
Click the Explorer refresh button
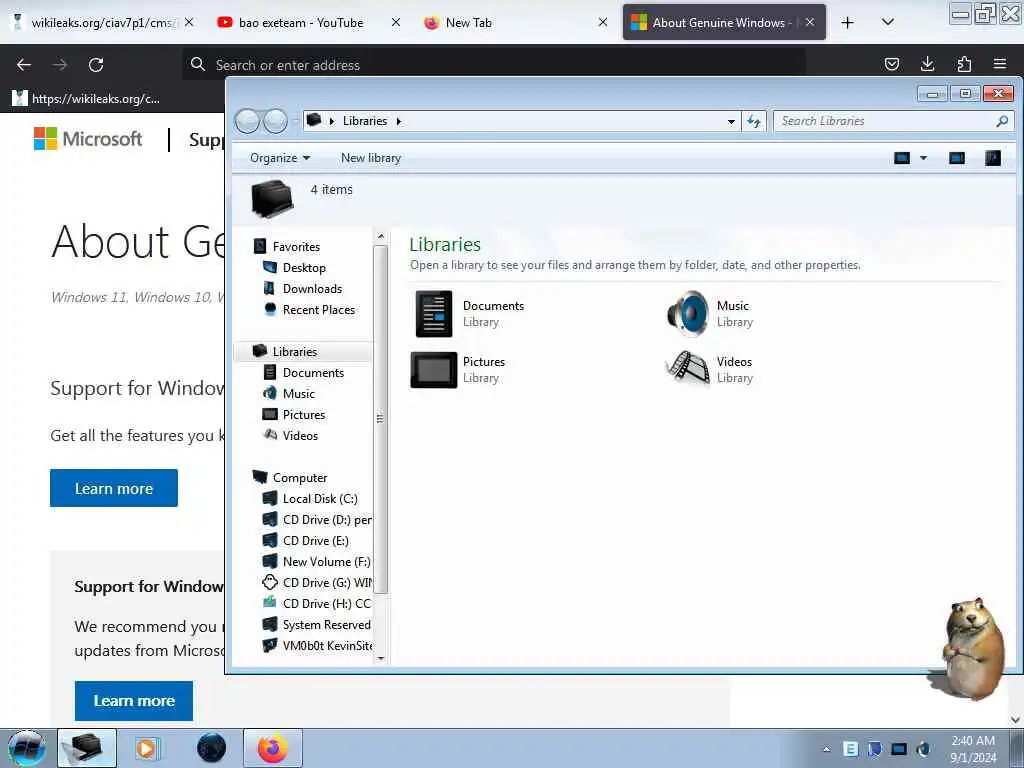click(754, 121)
